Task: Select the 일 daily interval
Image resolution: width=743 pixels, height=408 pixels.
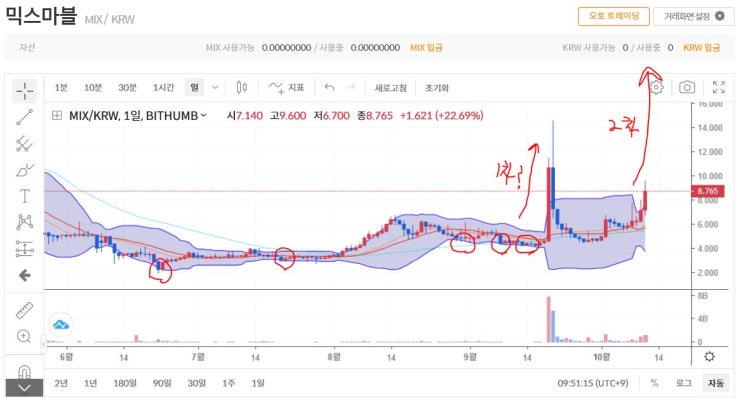Action: tap(194, 88)
